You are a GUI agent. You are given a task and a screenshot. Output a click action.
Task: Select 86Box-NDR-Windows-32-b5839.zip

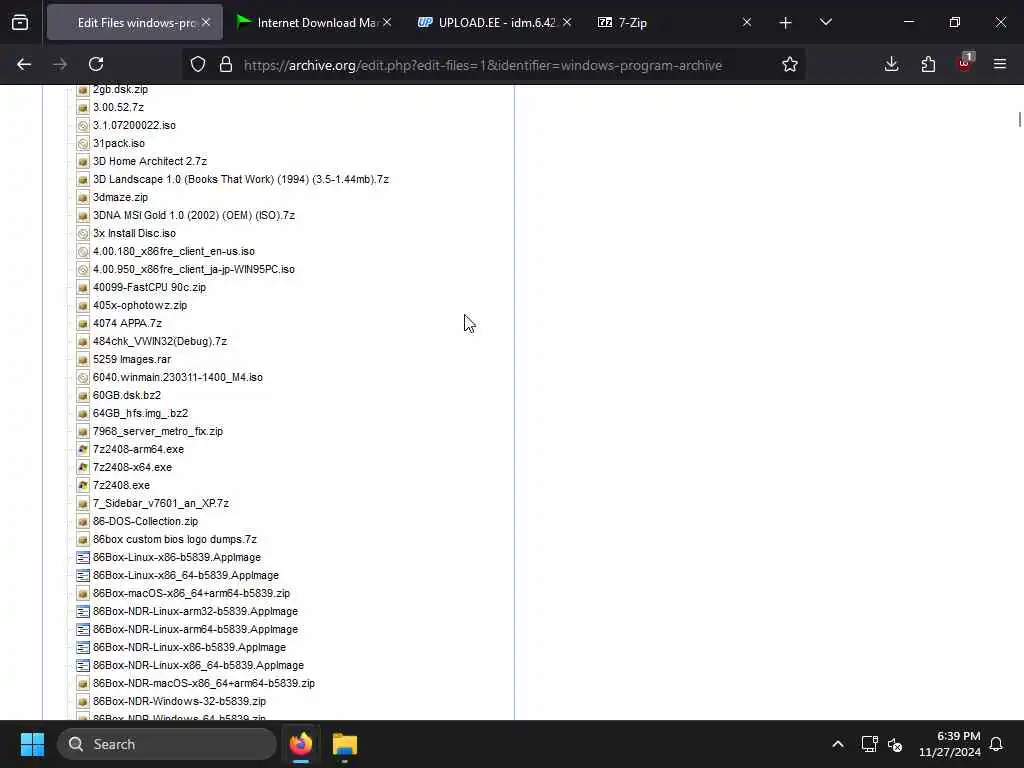tap(179, 701)
